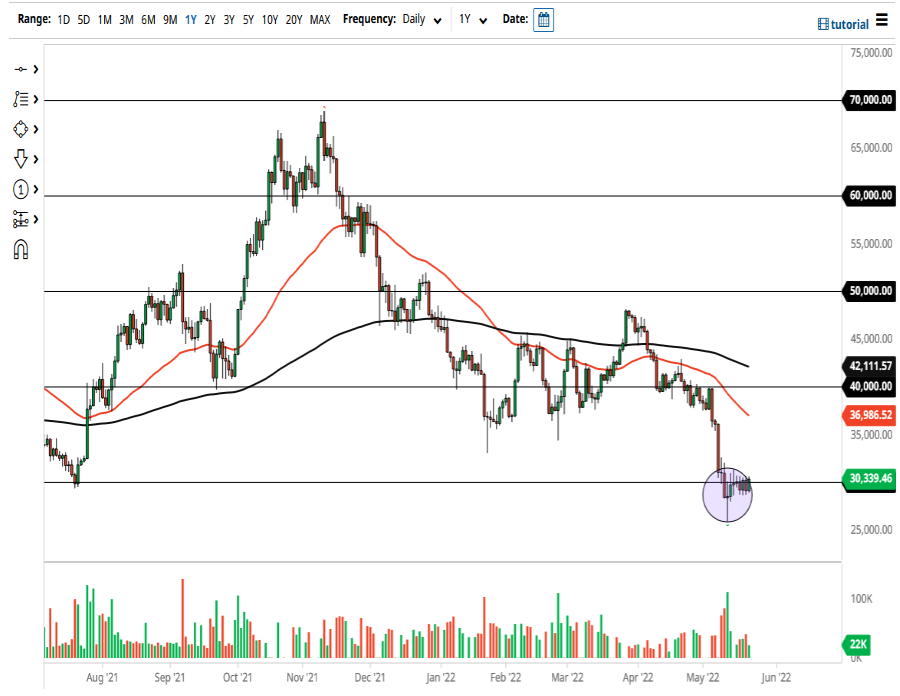The height and width of the screenshot is (696, 900).
Task: Expand the Daily frequency dropdown
Action: pos(422,20)
